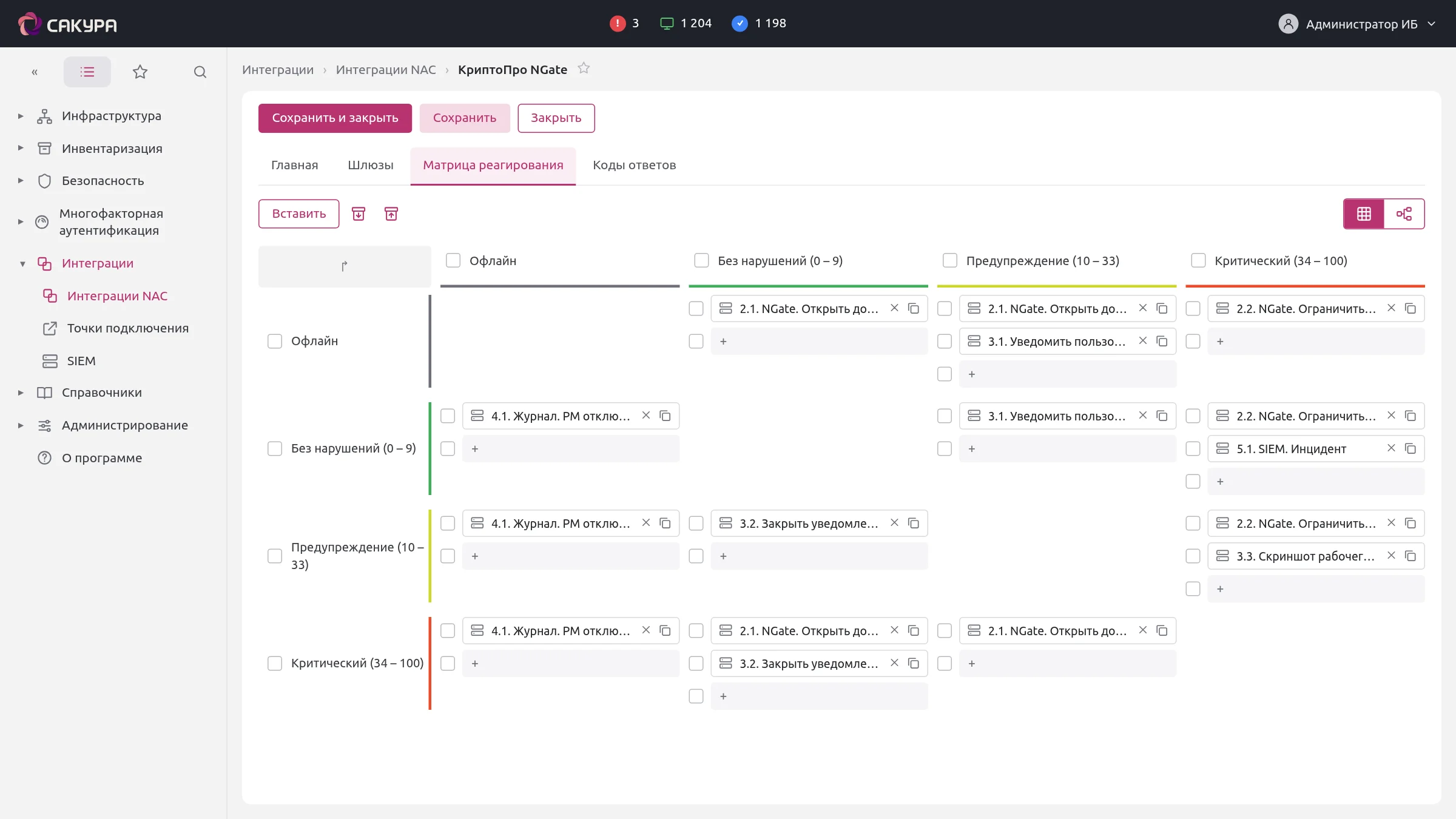The image size is (1456, 819).
Task: Copy 4.1 Журнал action in Критический row
Action: (x=665, y=630)
